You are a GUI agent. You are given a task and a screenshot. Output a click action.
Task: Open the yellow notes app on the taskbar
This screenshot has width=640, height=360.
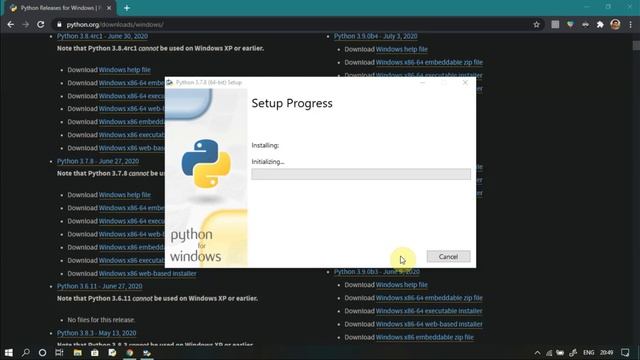pyautogui.click(x=112, y=352)
